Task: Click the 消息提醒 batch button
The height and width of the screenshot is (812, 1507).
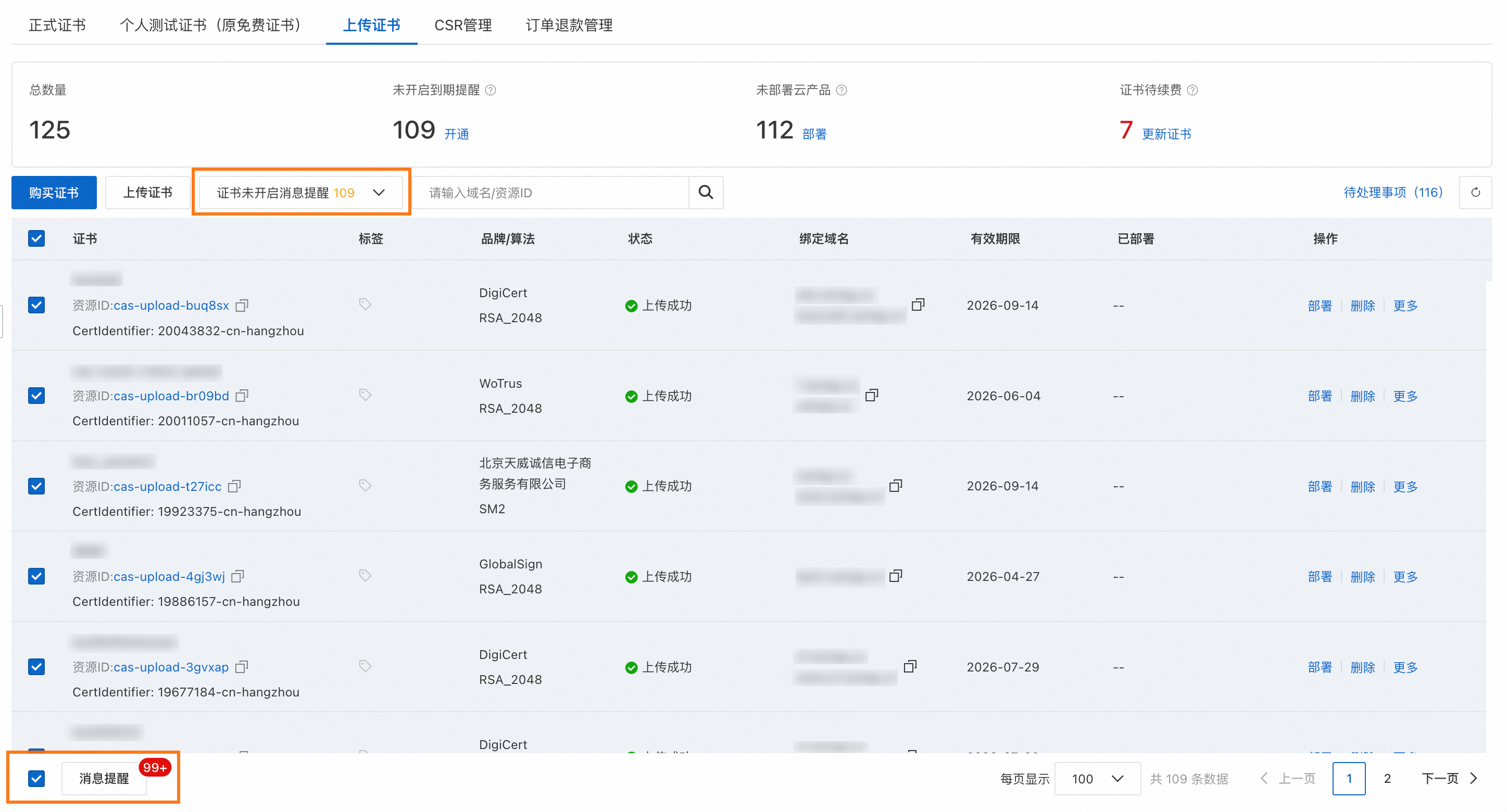Action: click(104, 779)
